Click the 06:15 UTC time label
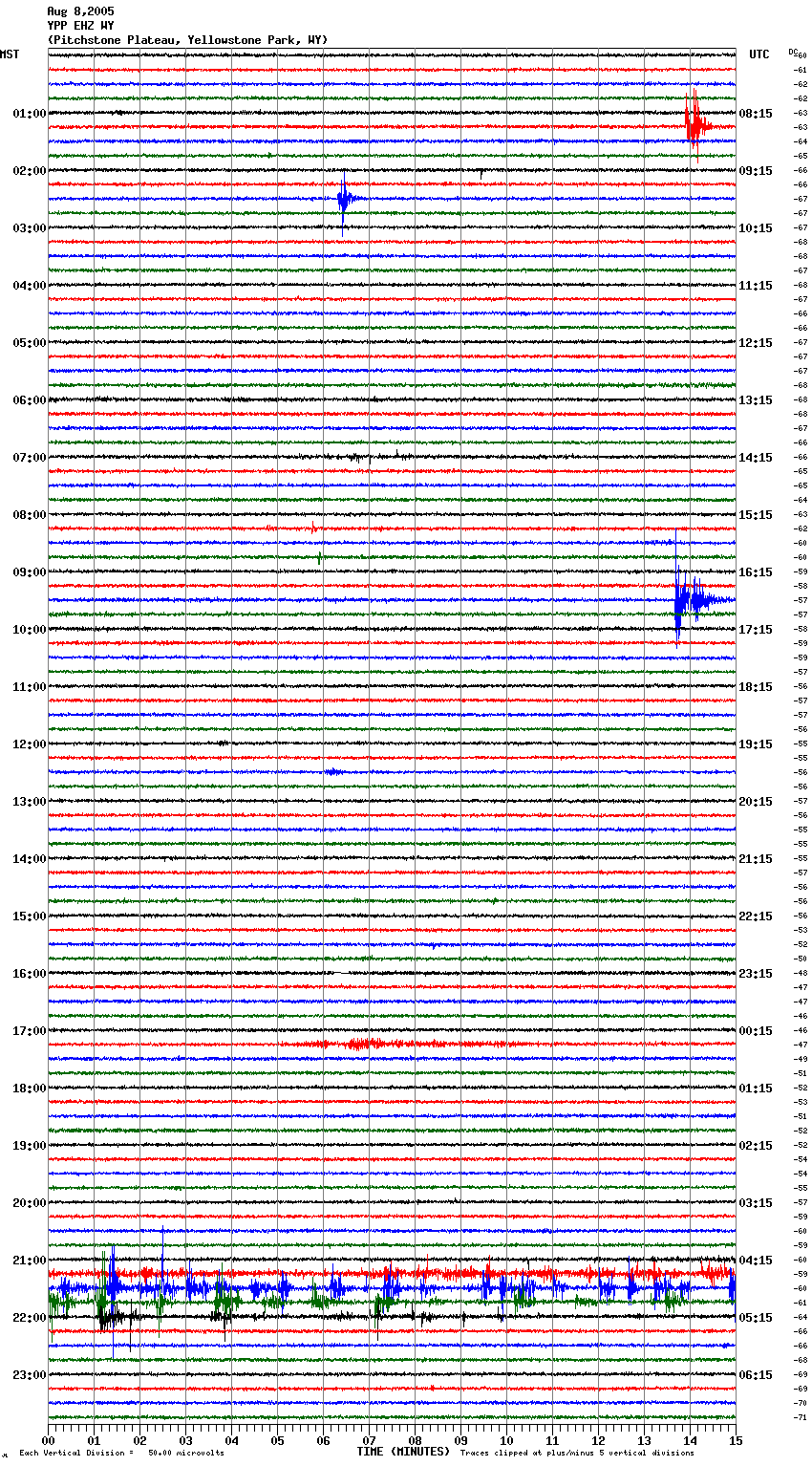Screen dimensions: 812x1466 click(756, 1375)
